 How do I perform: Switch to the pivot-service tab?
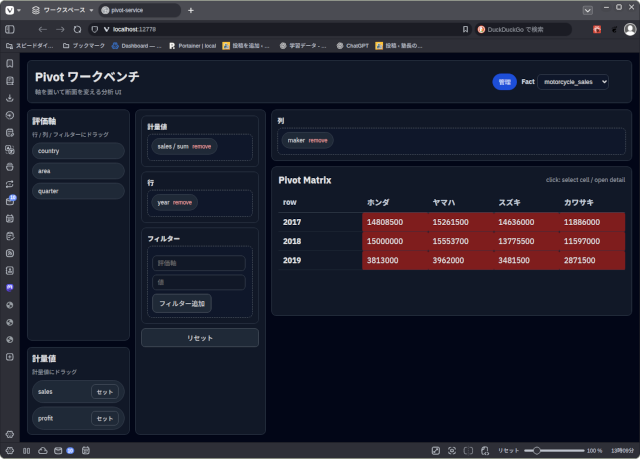click(140, 10)
